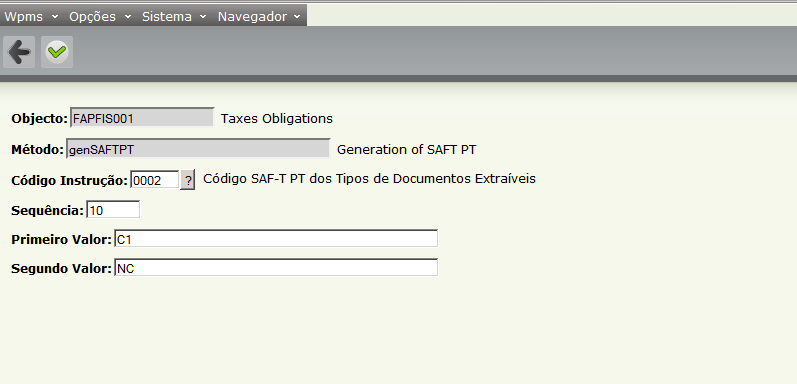Focus the Primeiro Valor field containing C1
The height and width of the screenshot is (384, 797).
[x=276, y=239]
